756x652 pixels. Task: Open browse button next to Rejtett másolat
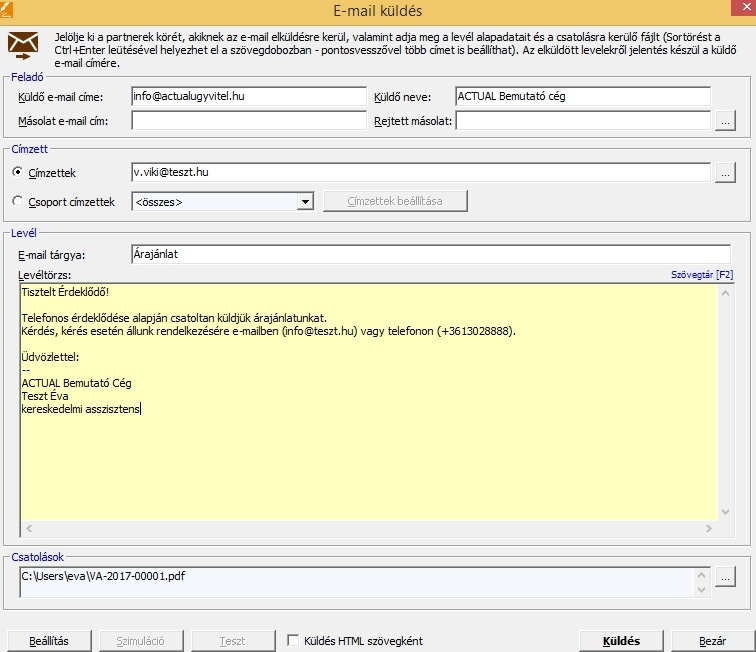[x=726, y=121]
